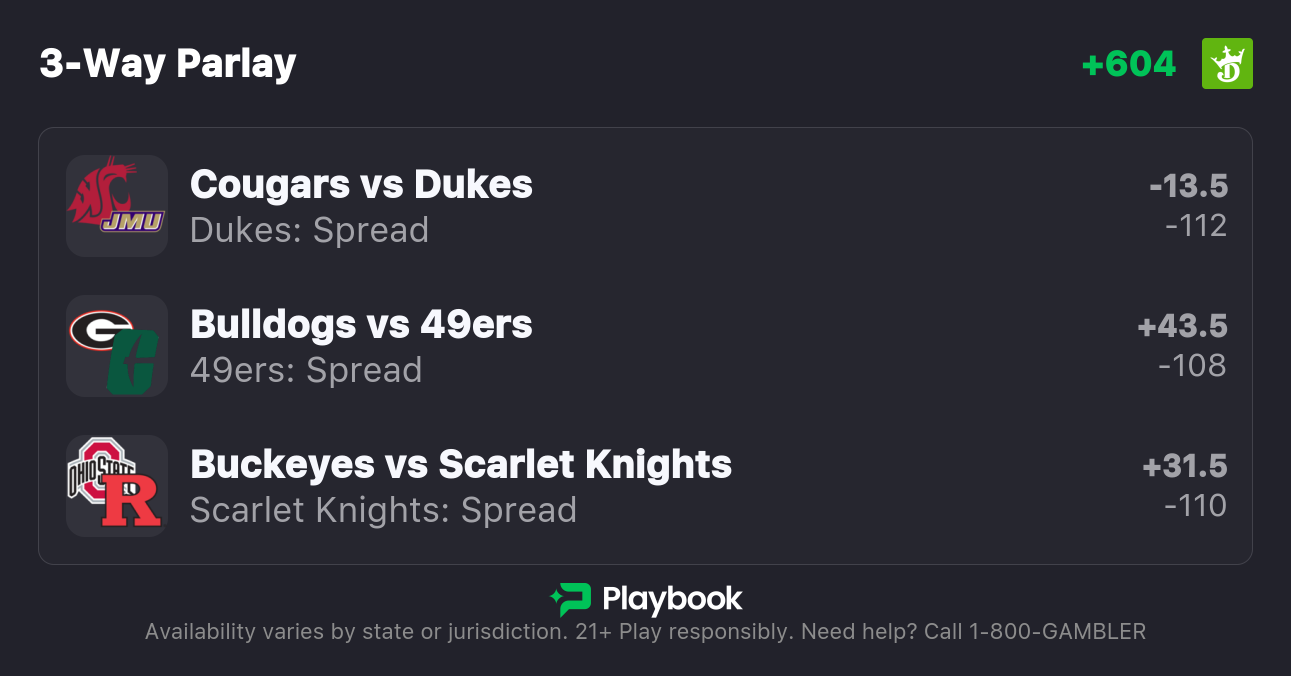Click the Georgia and Charlotte team logos
This screenshot has width=1291, height=676.
tap(117, 346)
